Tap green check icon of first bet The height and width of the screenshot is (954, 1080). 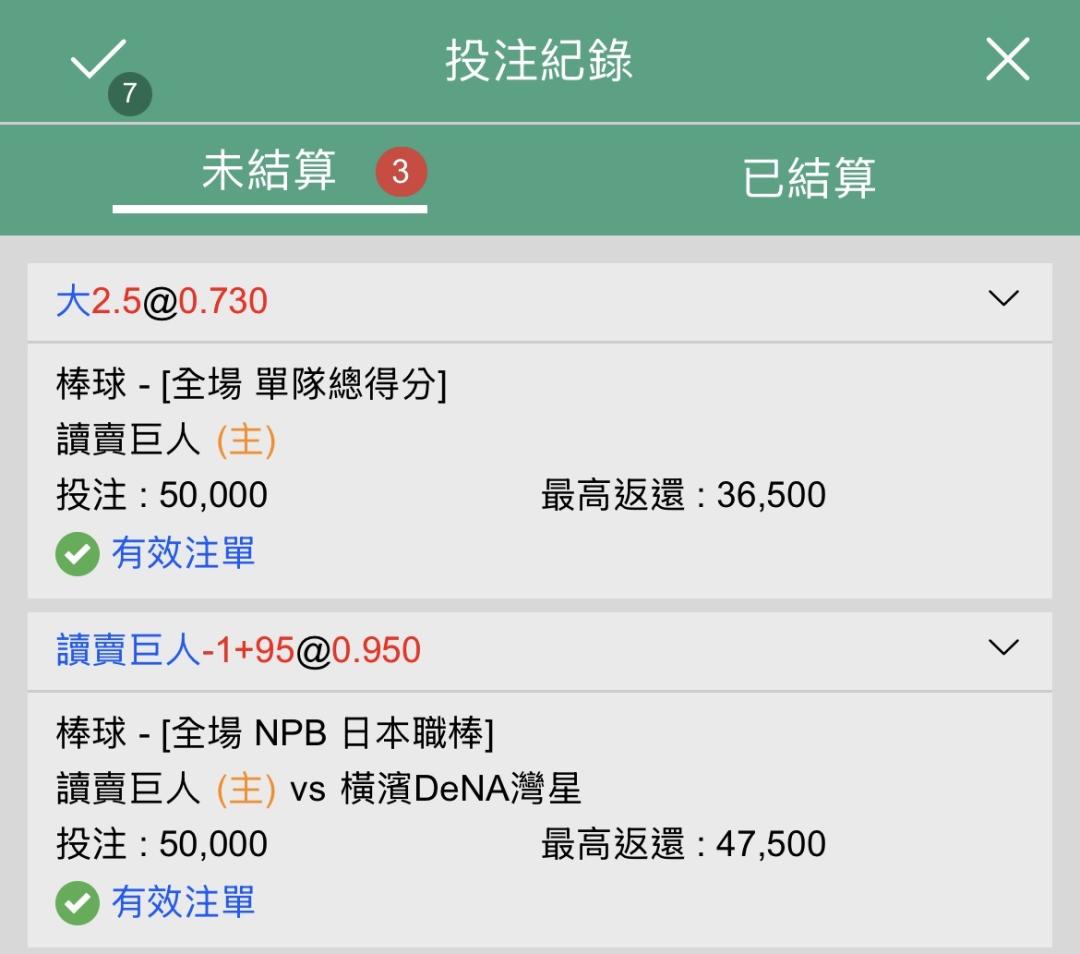pos(77,554)
